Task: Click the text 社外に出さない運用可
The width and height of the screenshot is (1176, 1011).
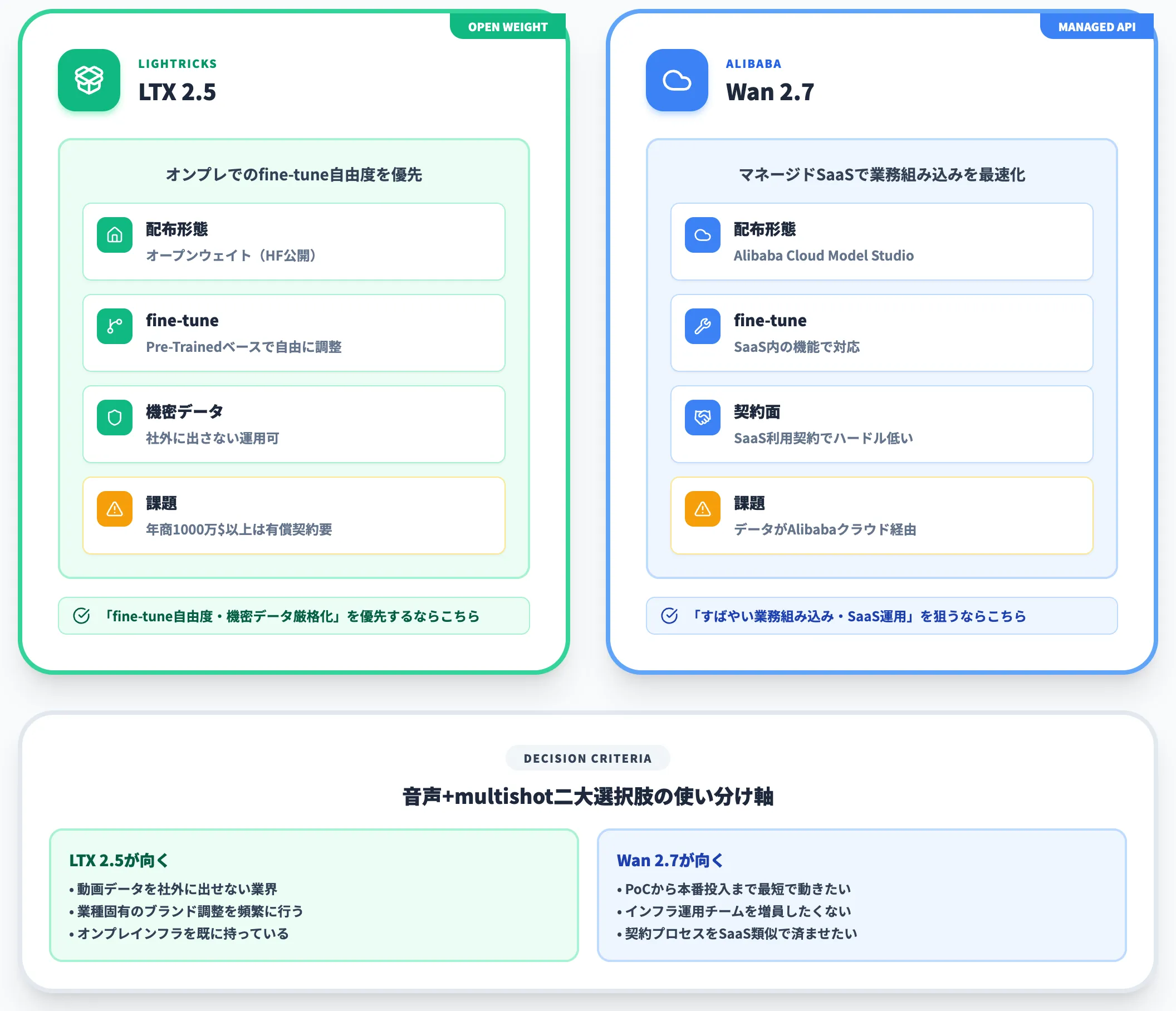Action: pos(212,438)
